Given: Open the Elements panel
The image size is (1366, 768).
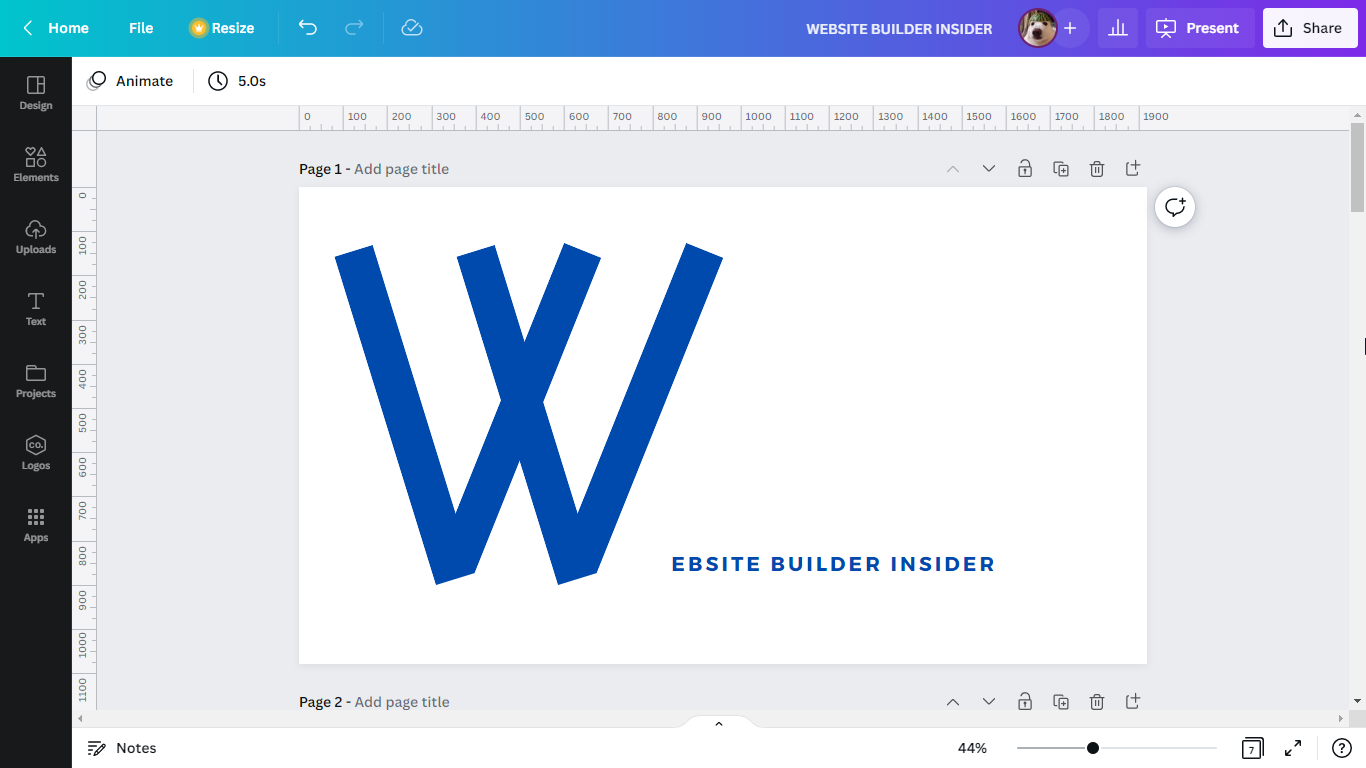Looking at the screenshot, I should (x=36, y=165).
